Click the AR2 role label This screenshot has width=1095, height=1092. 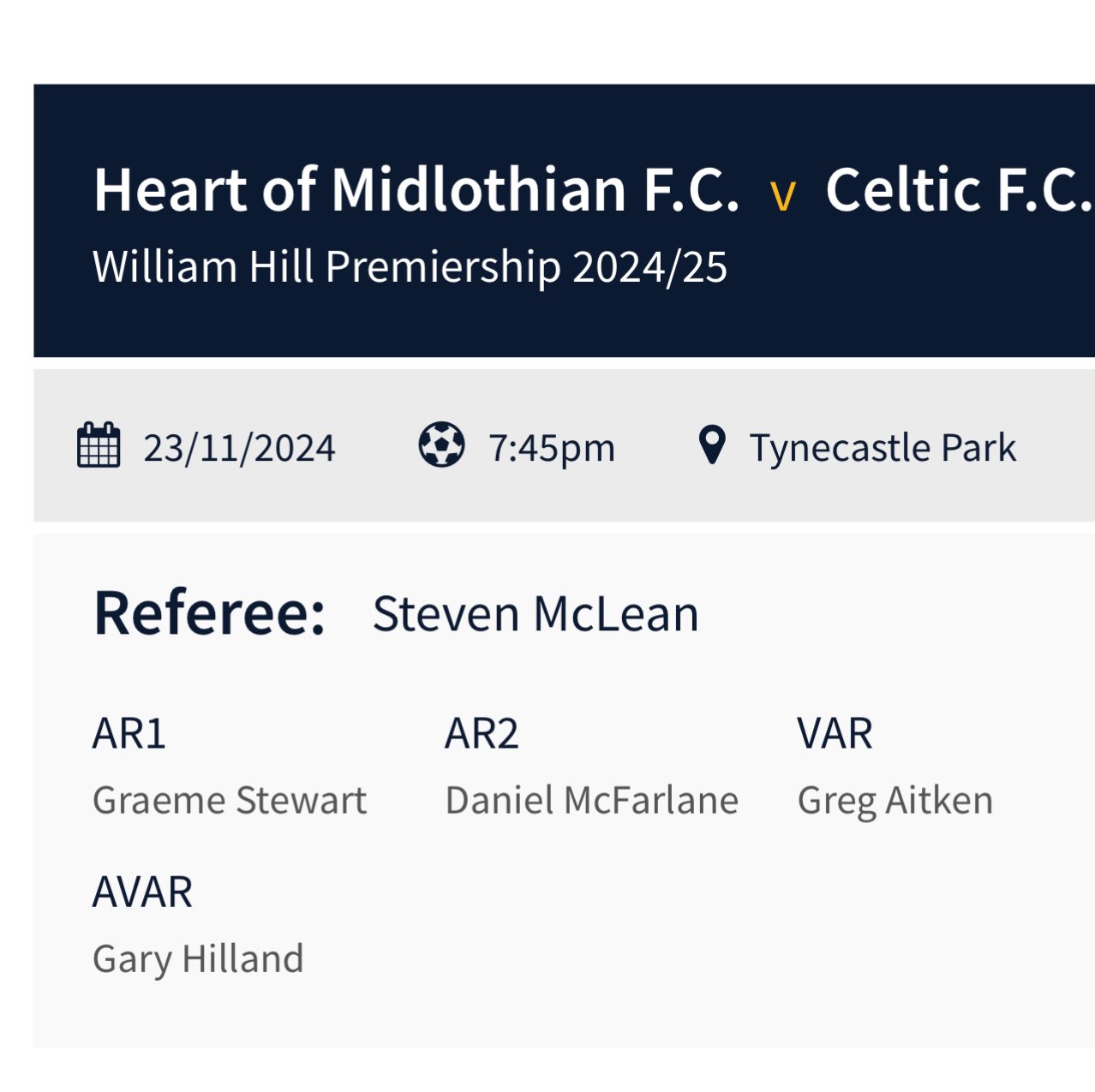point(482,733)
